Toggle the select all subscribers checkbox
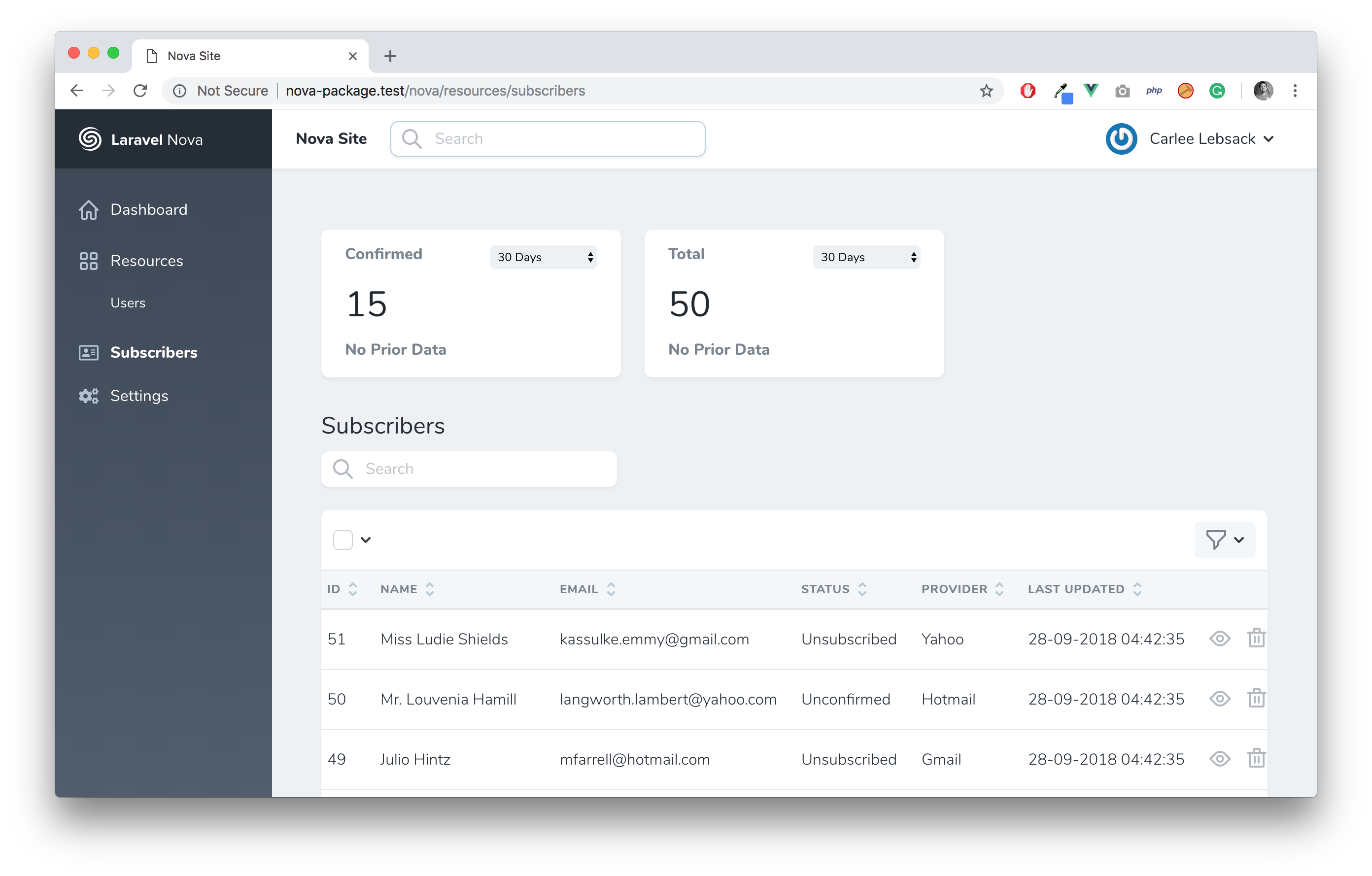The image size is (1372, 876). (343, 539)
